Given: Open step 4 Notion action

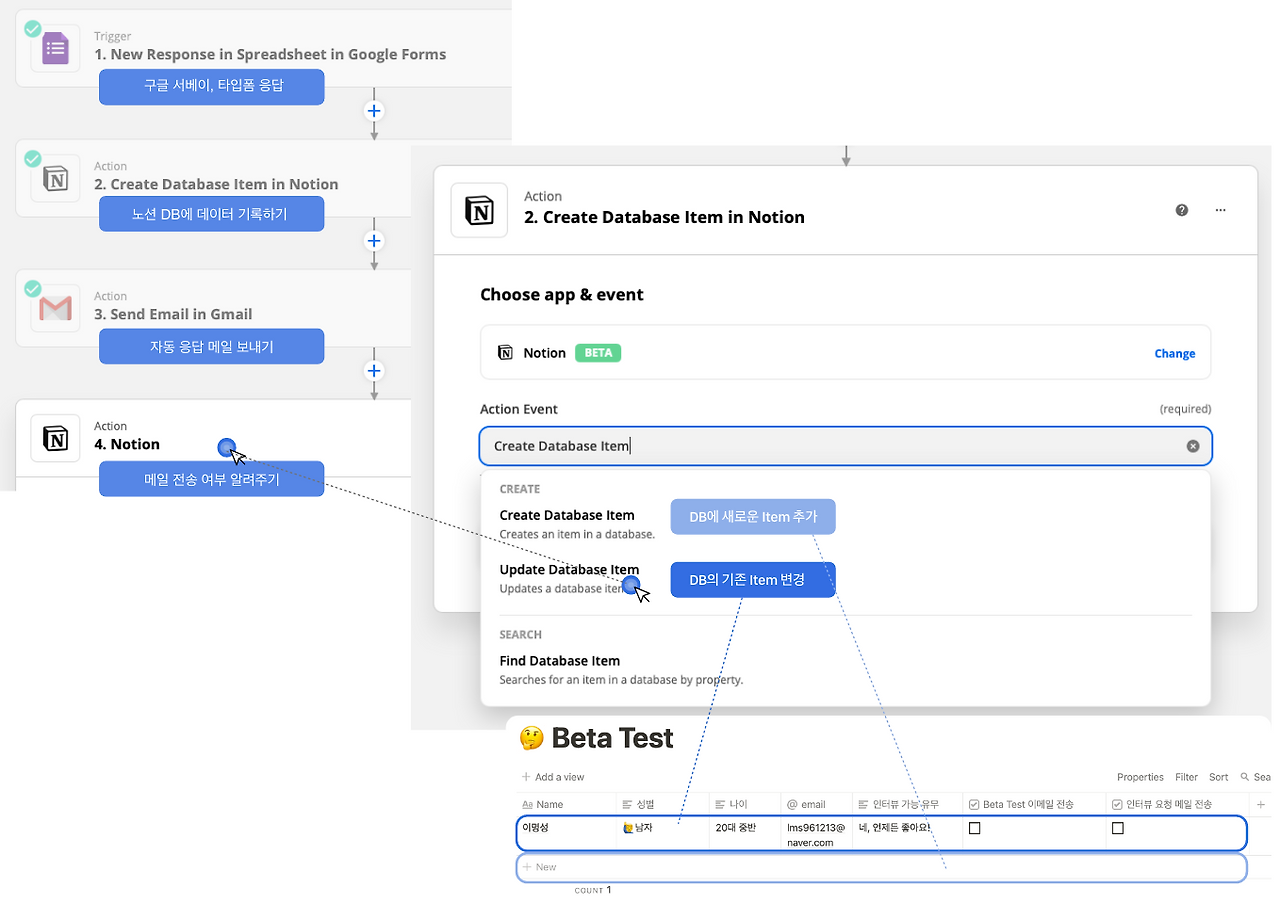Looking at the screenshot, I should (x=127, y=444).
